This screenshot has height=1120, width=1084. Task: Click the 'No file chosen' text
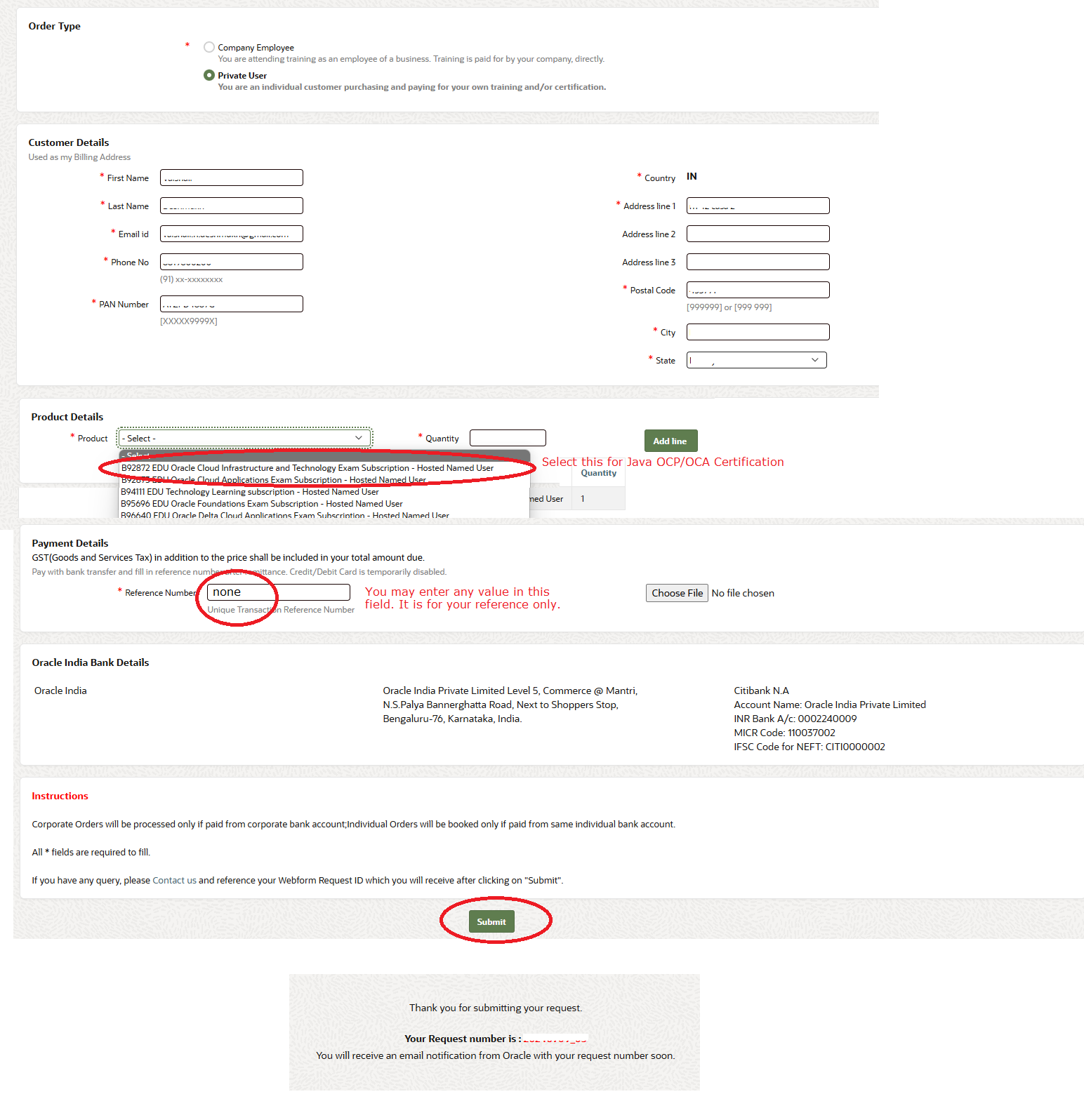tap(743, 593)
